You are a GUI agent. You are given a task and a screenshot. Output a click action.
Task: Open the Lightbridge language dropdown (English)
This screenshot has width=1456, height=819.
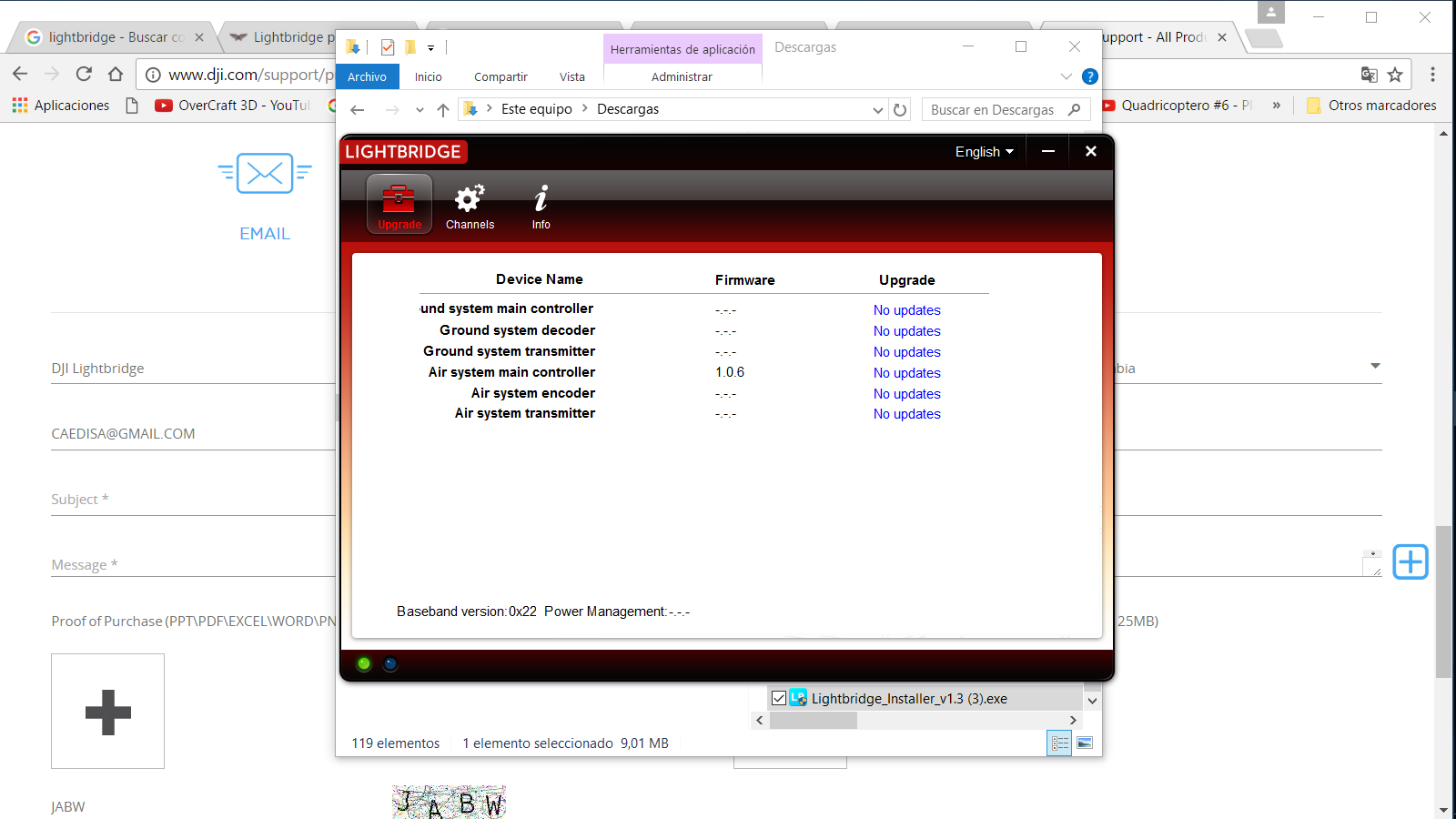[x=984, y=152]
